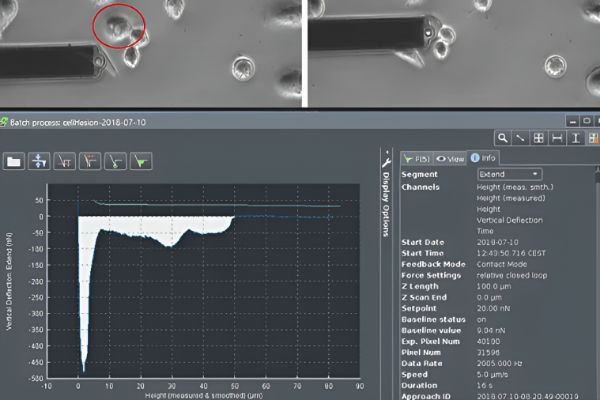The image size is (600, 400).
Task: Click the Segment label
Action: pos(419,175)
